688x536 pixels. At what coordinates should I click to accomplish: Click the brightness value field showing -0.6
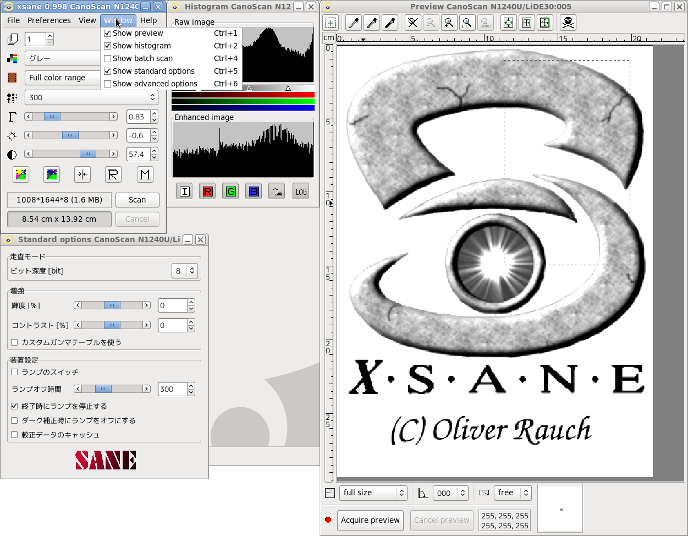click(x=138, y=135)
